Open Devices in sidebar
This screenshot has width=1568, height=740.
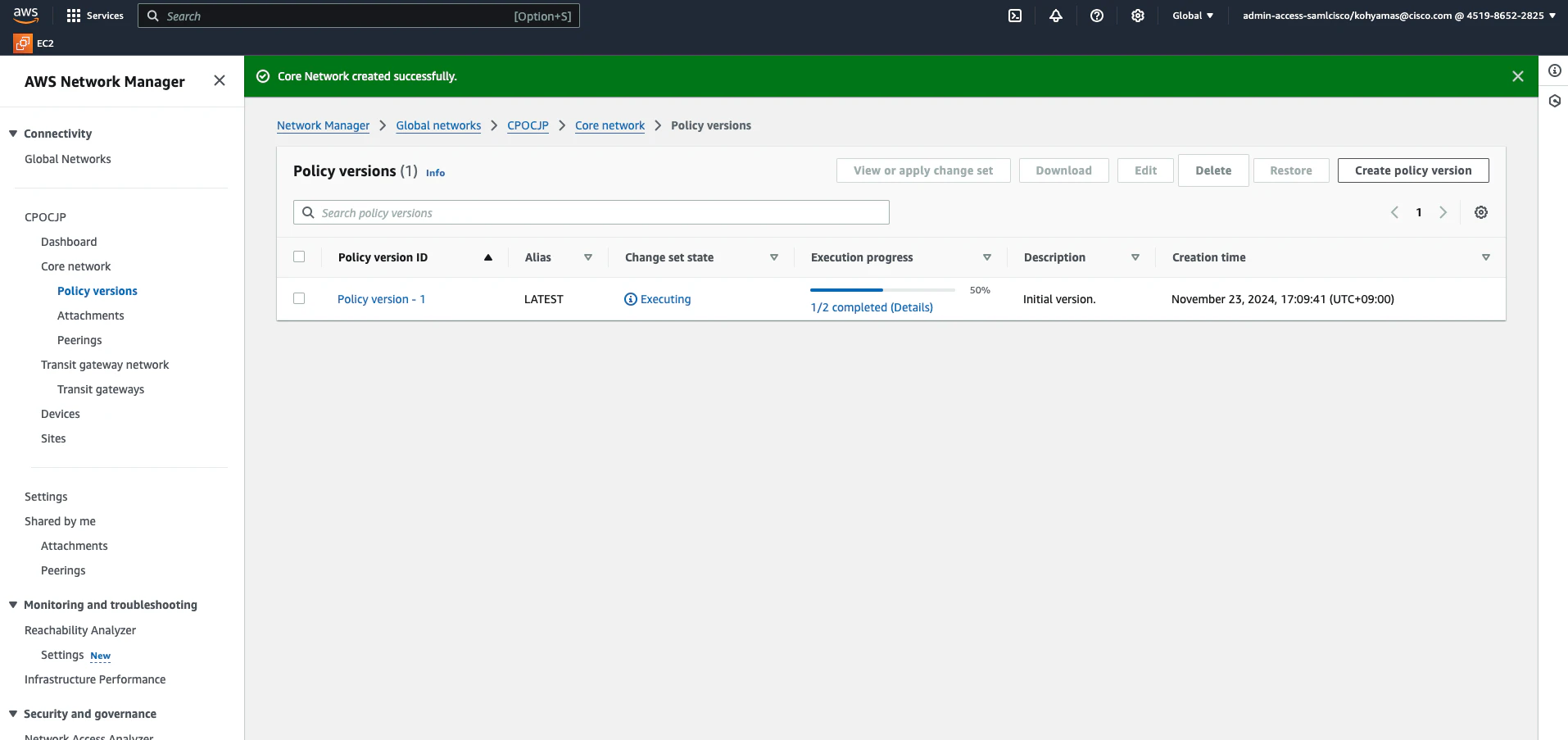(x=61, y=414)
